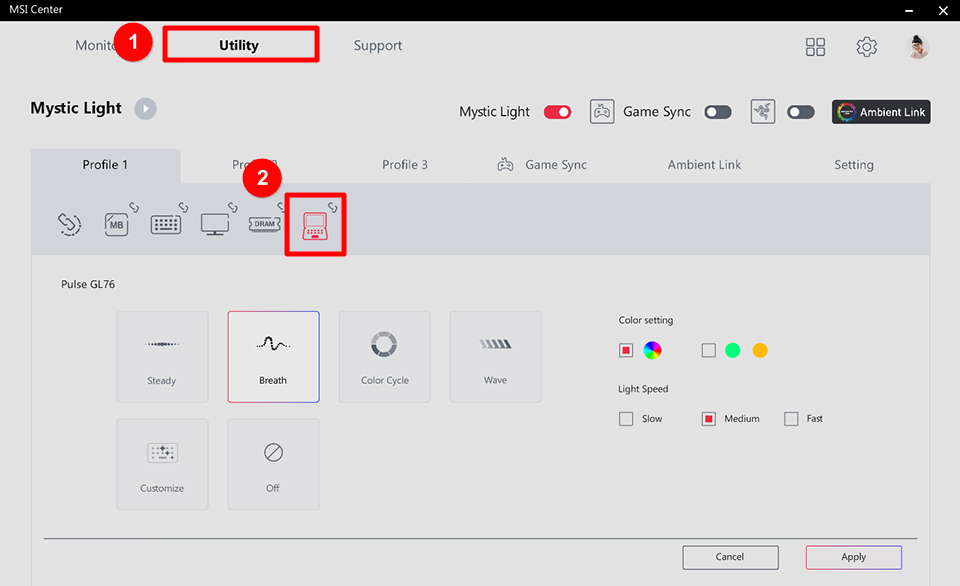The image size is (960, 586).
Task: Open the Setting tab
Action: (853, 165)
